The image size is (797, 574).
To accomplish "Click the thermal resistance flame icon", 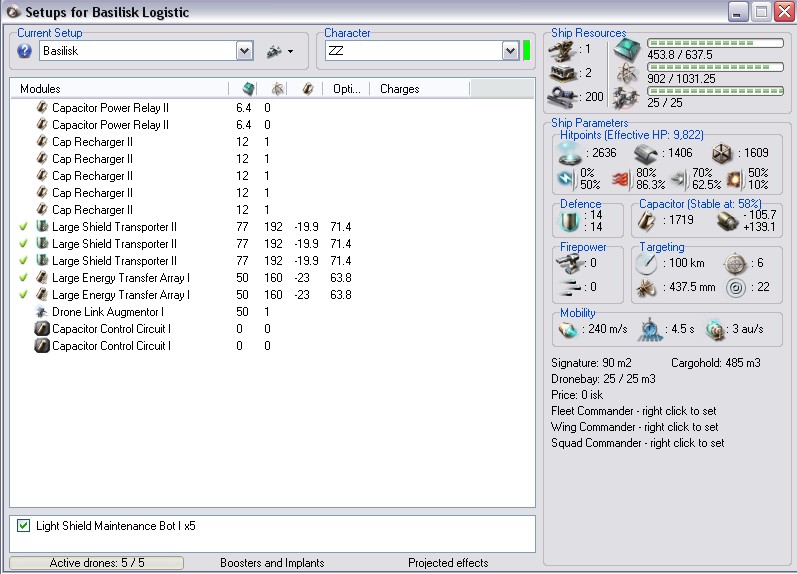I will pos(621,179).
